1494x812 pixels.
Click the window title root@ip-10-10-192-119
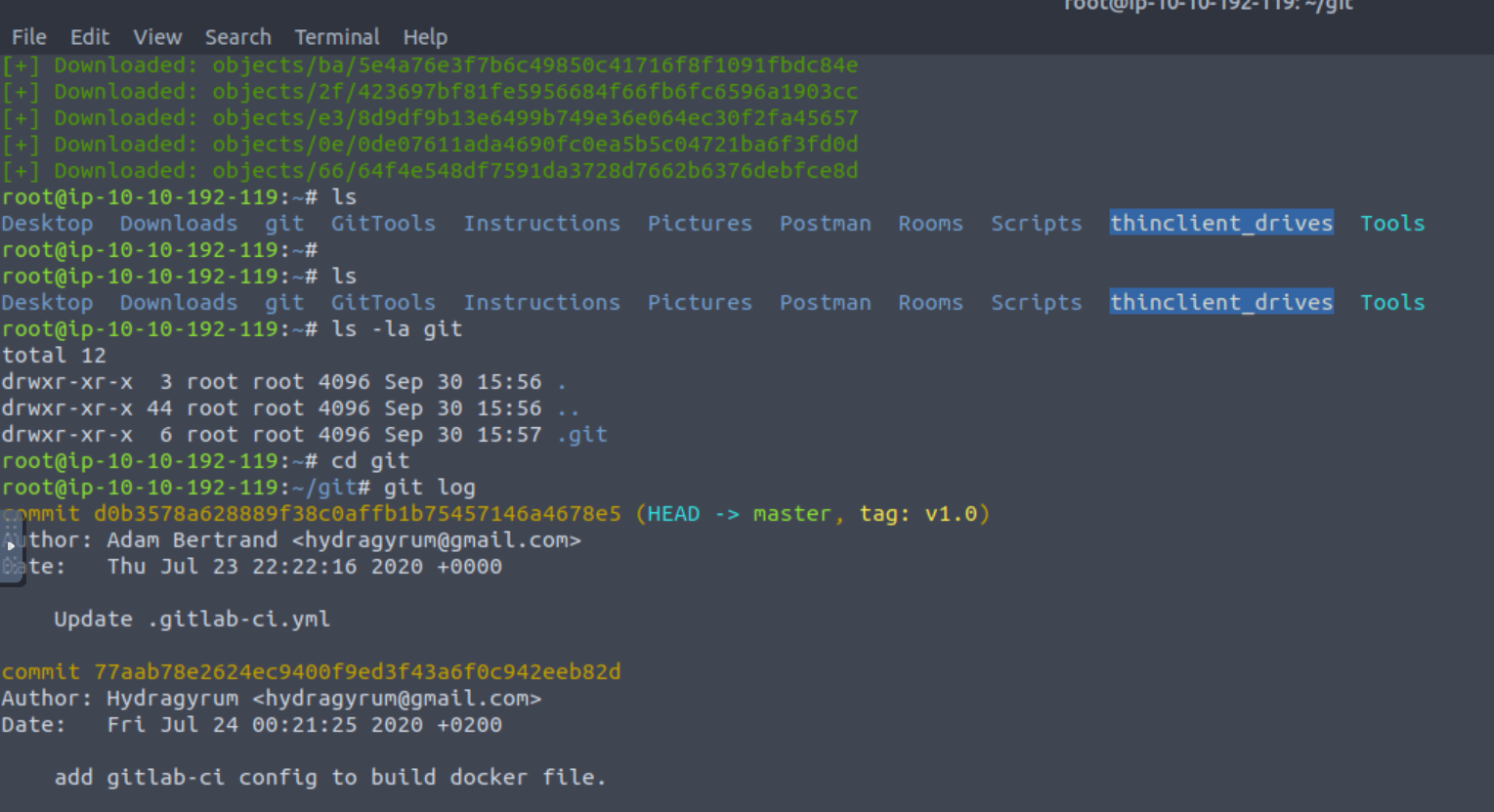click(x=1208, y=6)
